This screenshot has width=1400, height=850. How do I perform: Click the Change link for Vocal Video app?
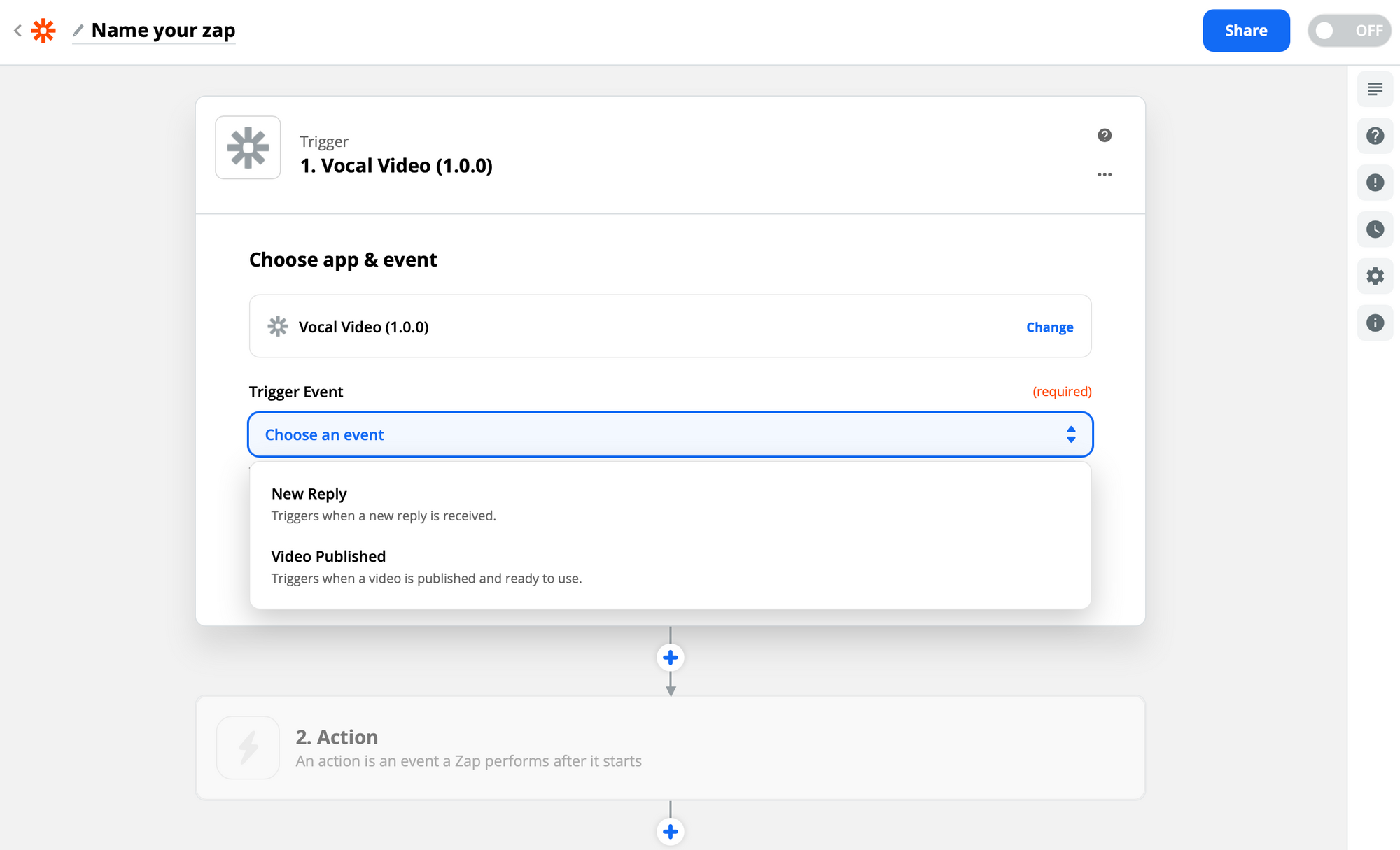(x=1049, y=327)
